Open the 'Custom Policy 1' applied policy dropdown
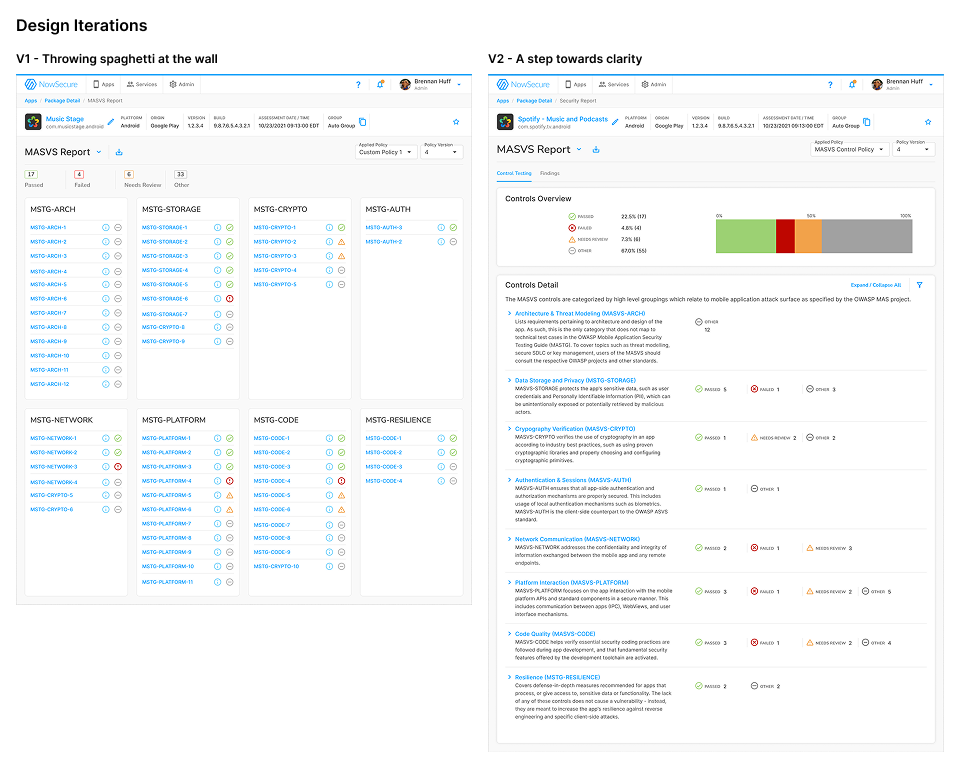Image resolution: width=960 pixels, height=769 pixels. point(387,152)
